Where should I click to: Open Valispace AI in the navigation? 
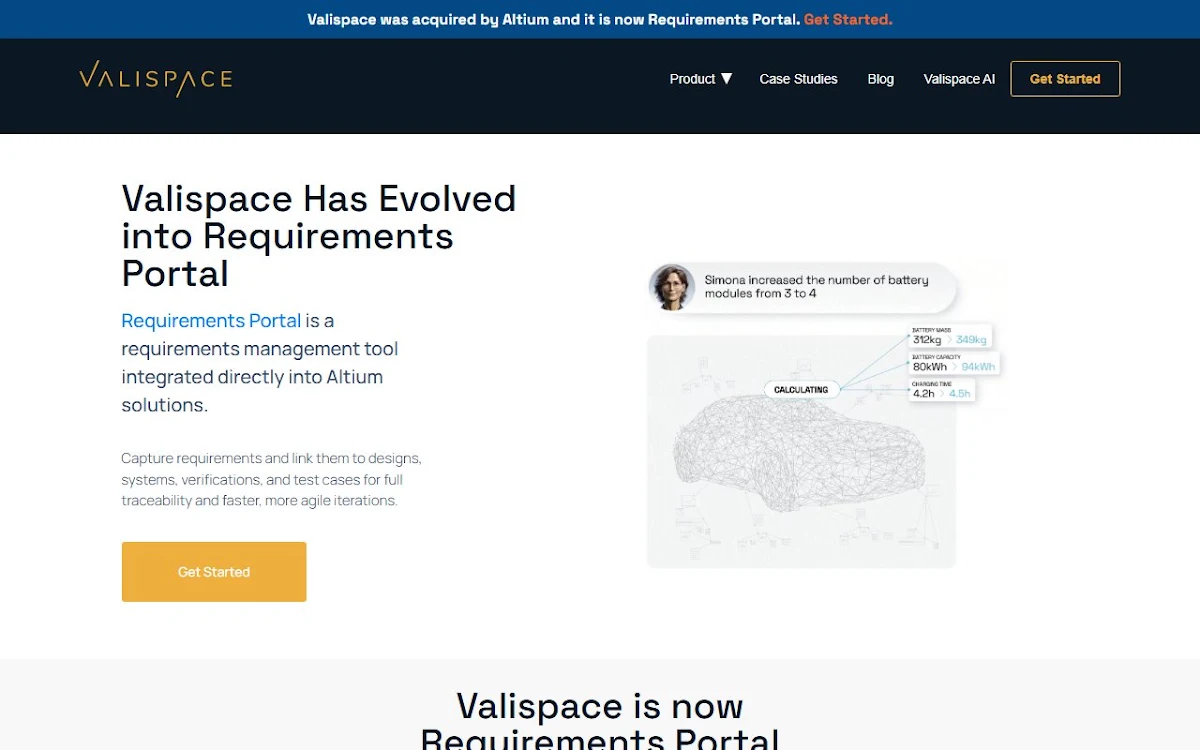coord(959,79)
